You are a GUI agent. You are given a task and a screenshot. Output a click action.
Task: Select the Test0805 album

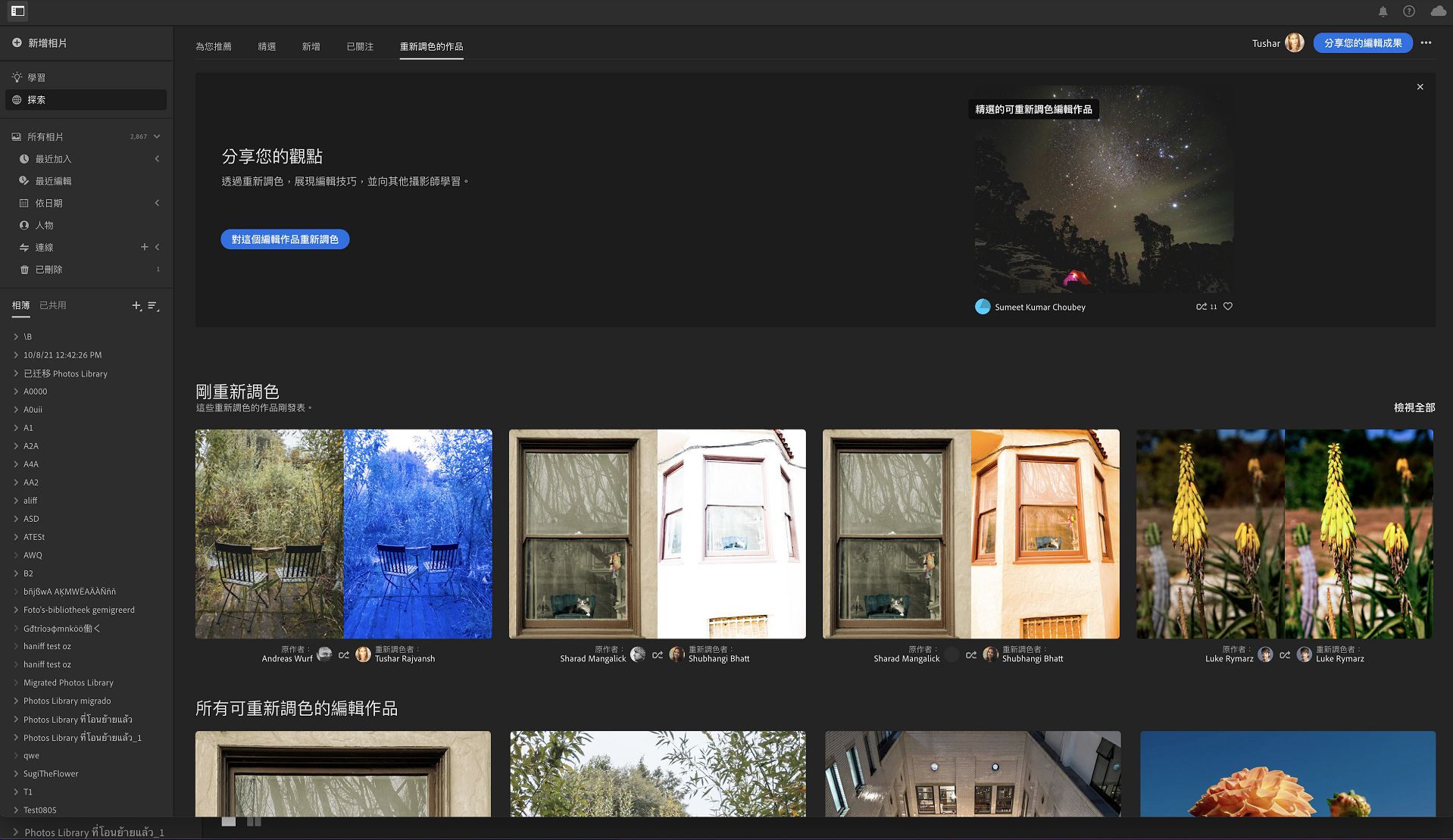39,810
